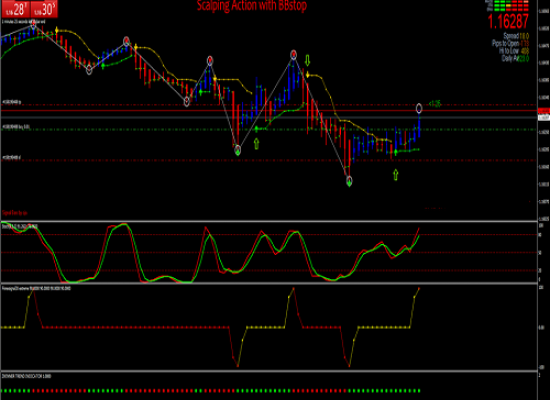The height and width of the screenshot is (400, 550).
Task: Select the lower red dashed stop level line
Action: tap(269, 160)
